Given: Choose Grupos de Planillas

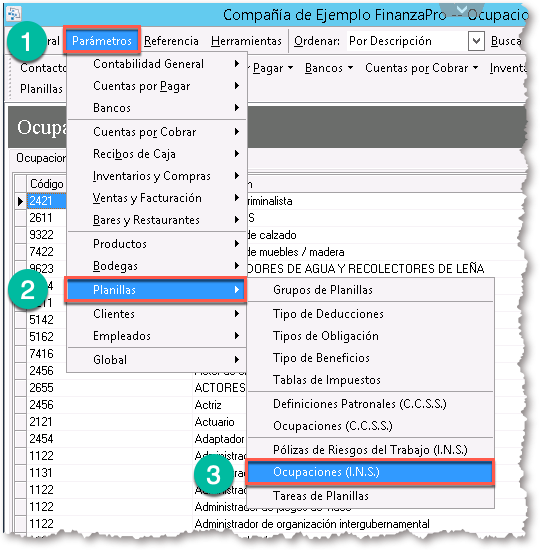Looking at the screenshot, I should tap(370, 290).
